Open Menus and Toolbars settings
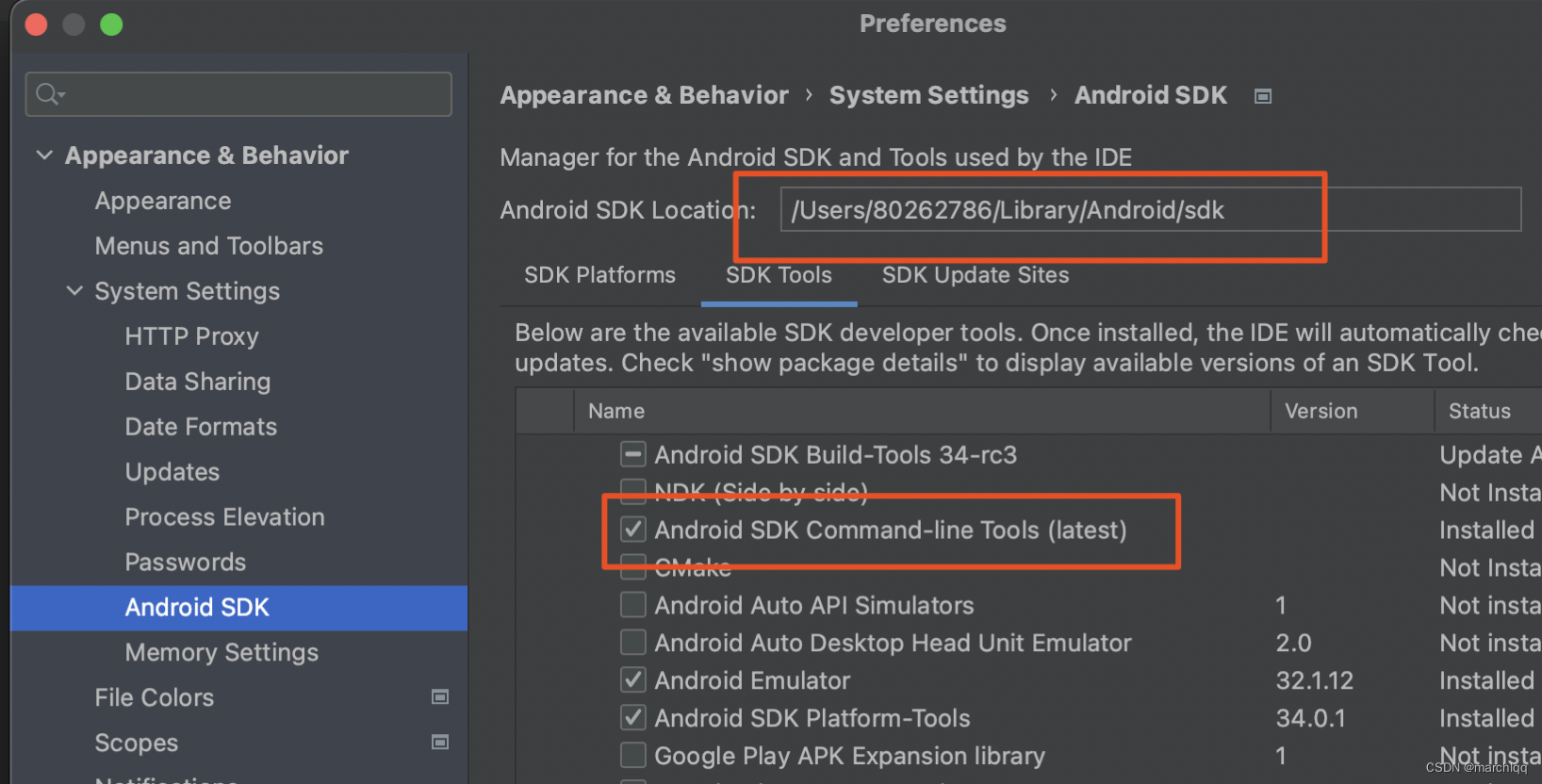This screenshot has width=1542, height=784. [x=209, y=246]
